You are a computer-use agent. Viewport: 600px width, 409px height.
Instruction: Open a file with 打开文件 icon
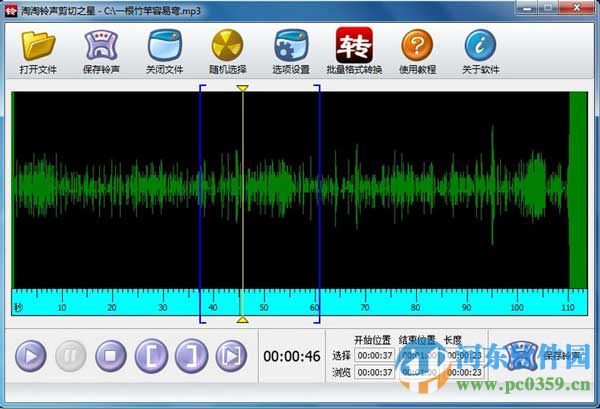pyautogui.click(x=38, y=52)
